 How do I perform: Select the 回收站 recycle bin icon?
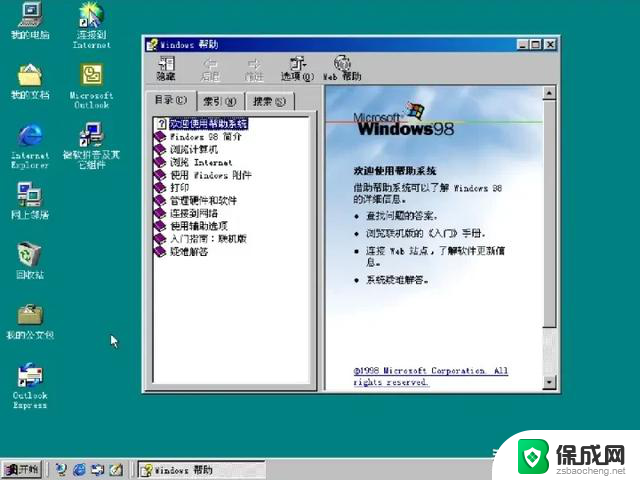[x=30, y=261]
